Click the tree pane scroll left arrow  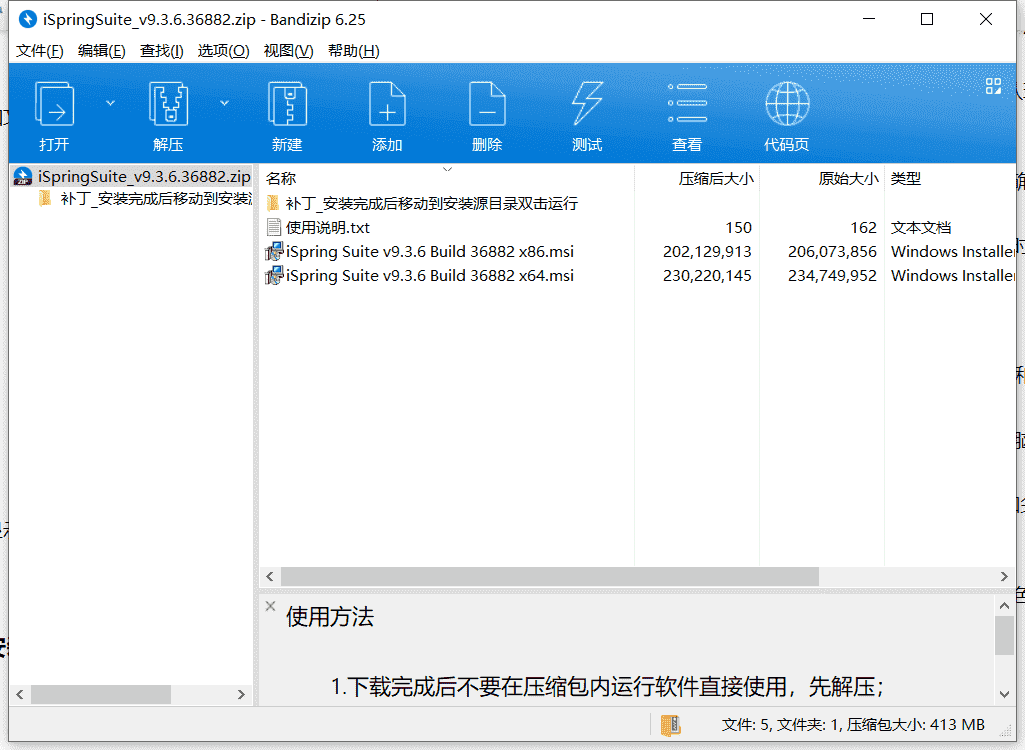point(20,694)
